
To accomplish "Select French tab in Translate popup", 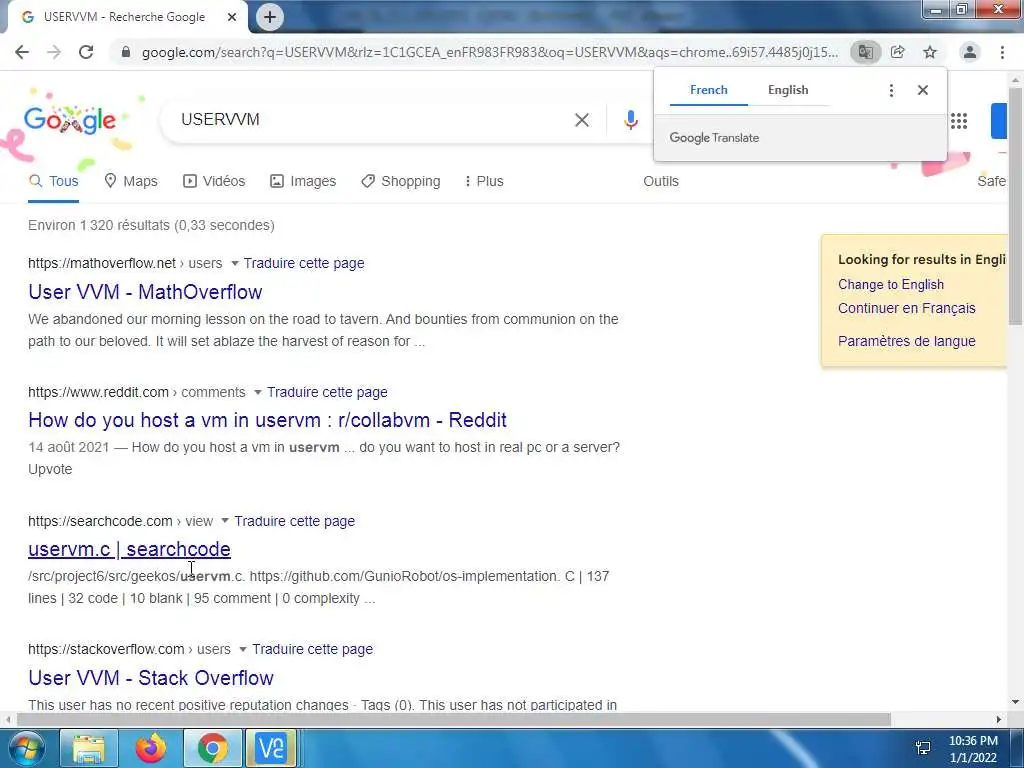I will point(709,90).
